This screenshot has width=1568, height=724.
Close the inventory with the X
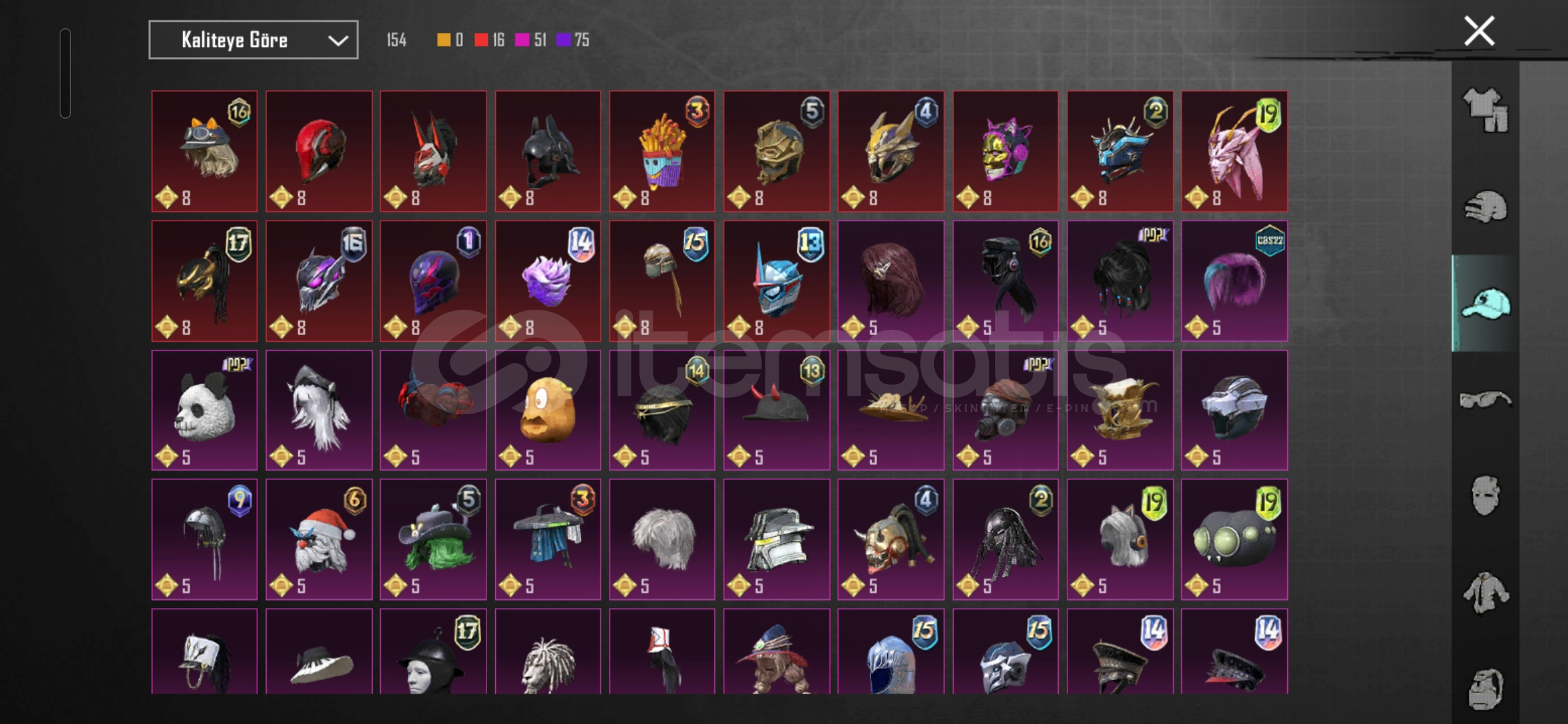click(x=1479, y=31)
